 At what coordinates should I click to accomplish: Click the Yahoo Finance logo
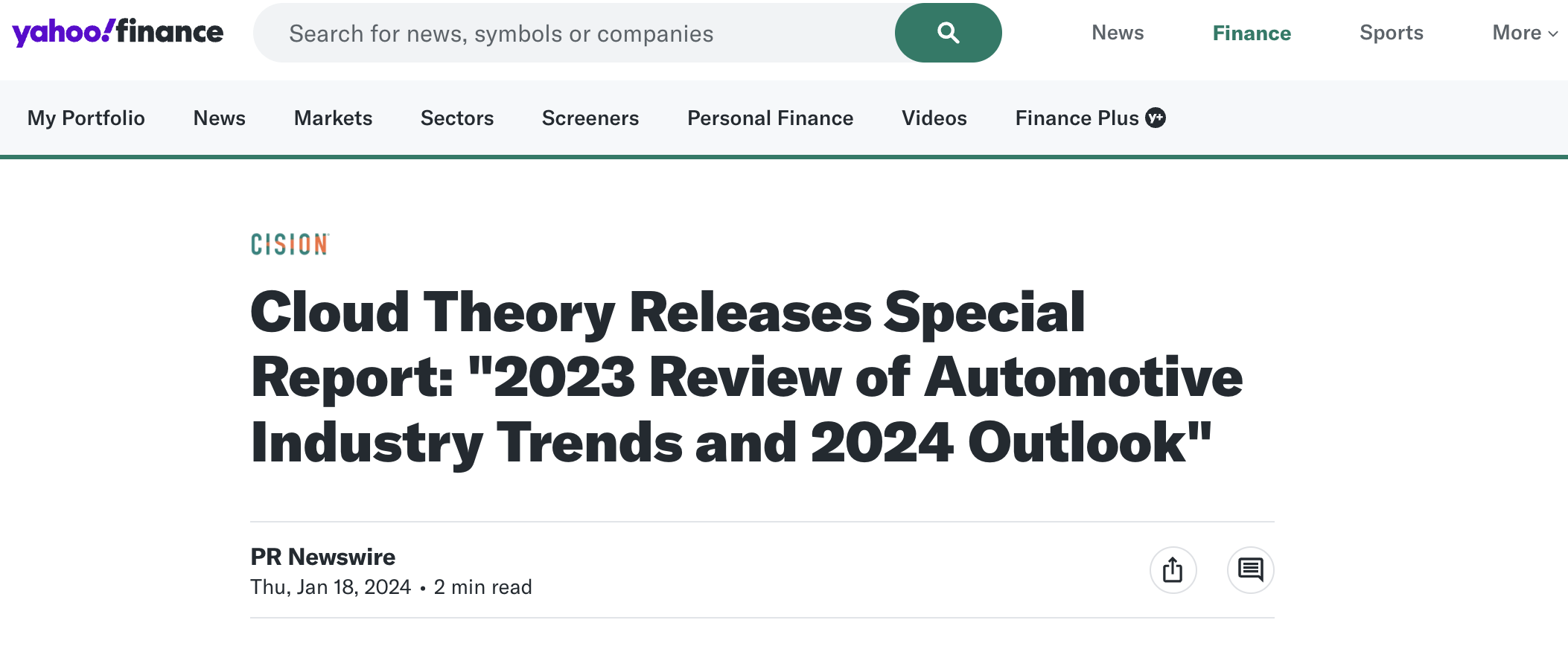118,32
